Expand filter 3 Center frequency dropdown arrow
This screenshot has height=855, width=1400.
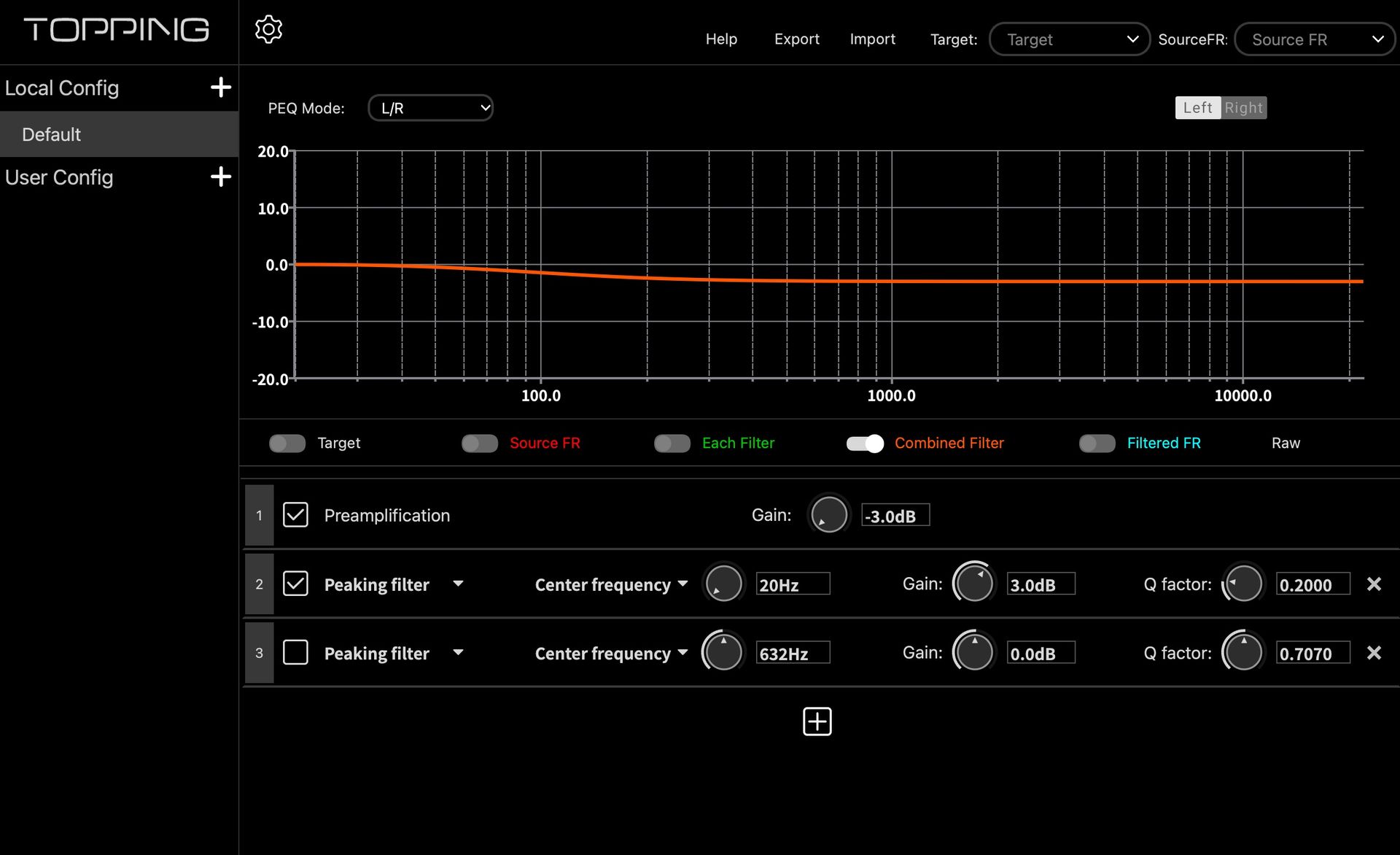682,652
